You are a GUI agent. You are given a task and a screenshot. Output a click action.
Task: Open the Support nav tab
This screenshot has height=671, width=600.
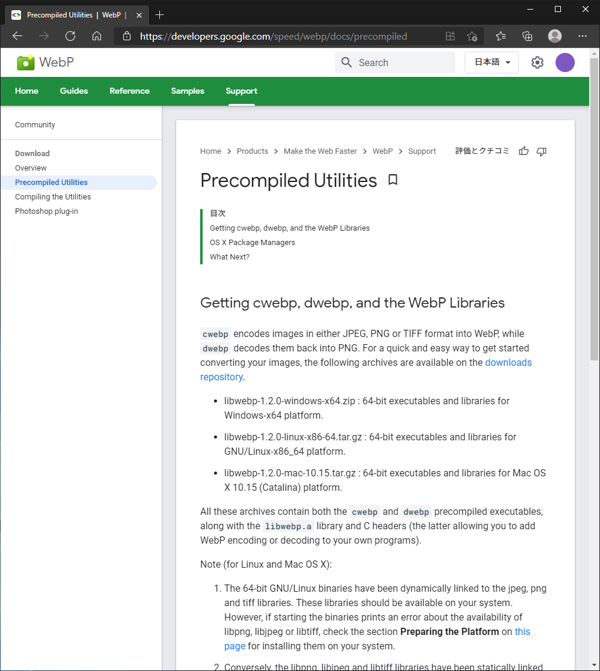(241, 91)
